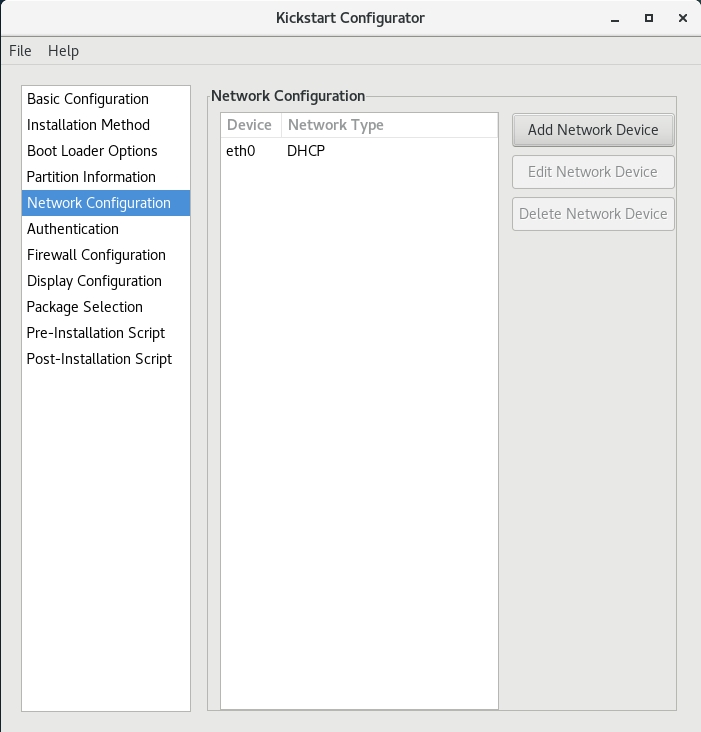Open Boot Loader Options section

click(92, 151)
